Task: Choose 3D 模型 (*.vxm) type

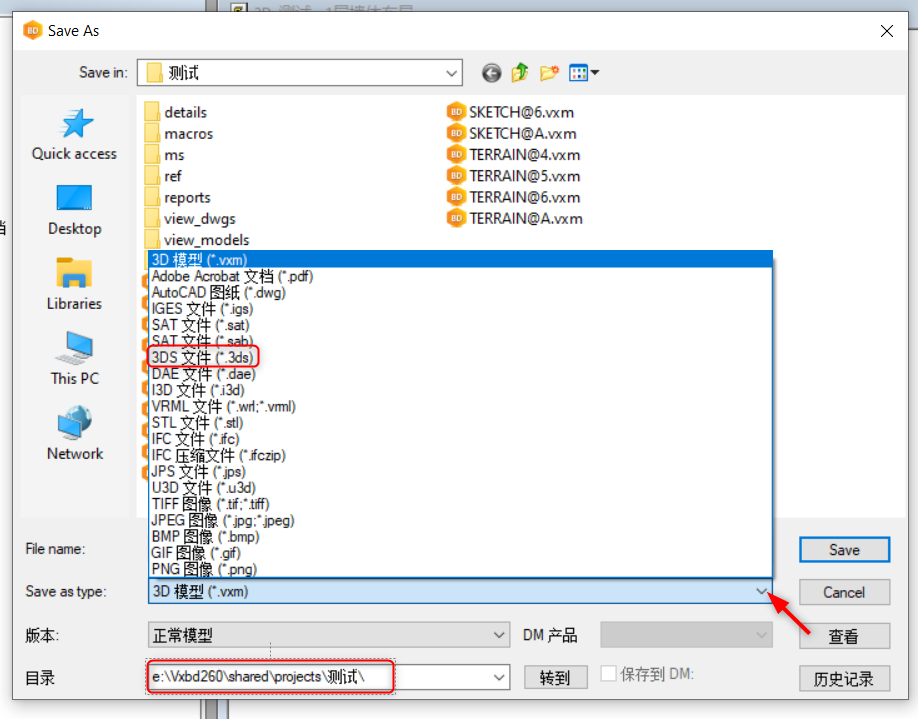Action: 460,259
